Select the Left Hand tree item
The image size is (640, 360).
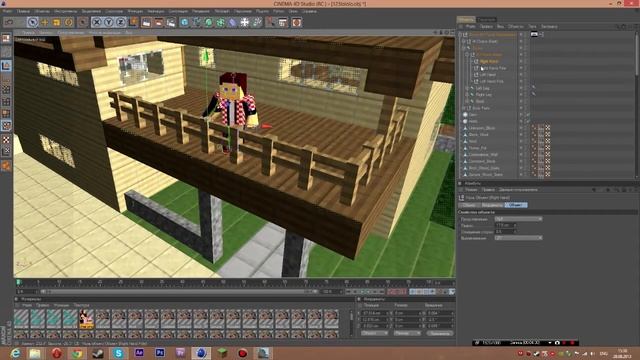[x=488, y=75]
